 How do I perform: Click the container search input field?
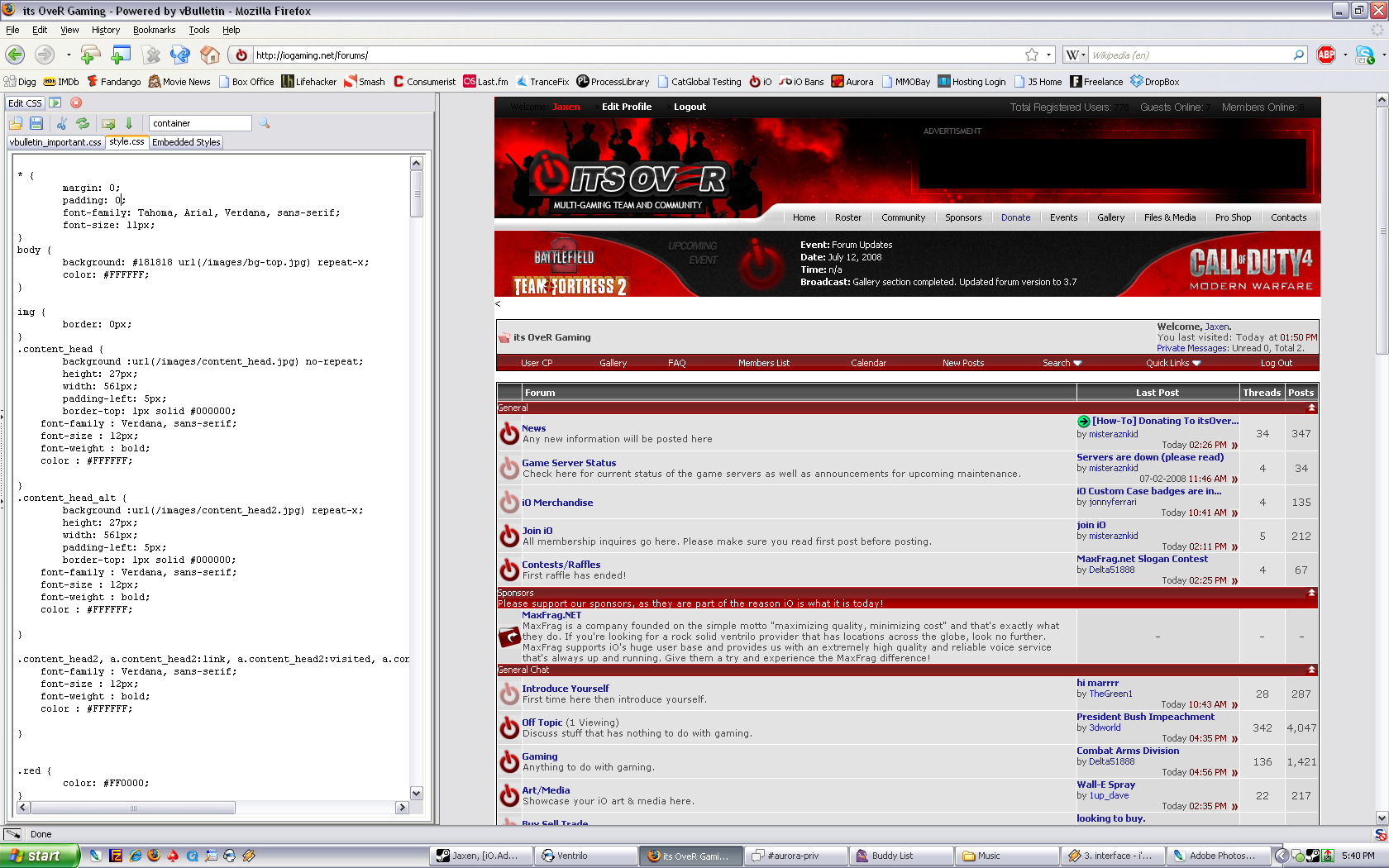[x=199, y=123]
